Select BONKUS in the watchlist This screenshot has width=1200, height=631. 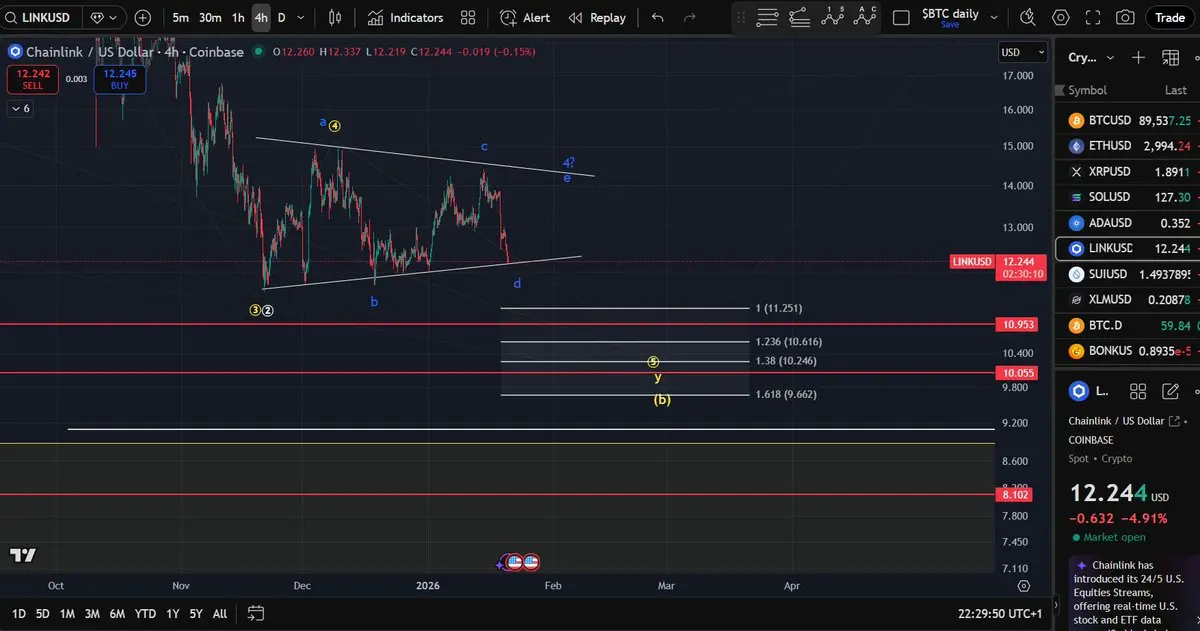tap(1128, 351)
